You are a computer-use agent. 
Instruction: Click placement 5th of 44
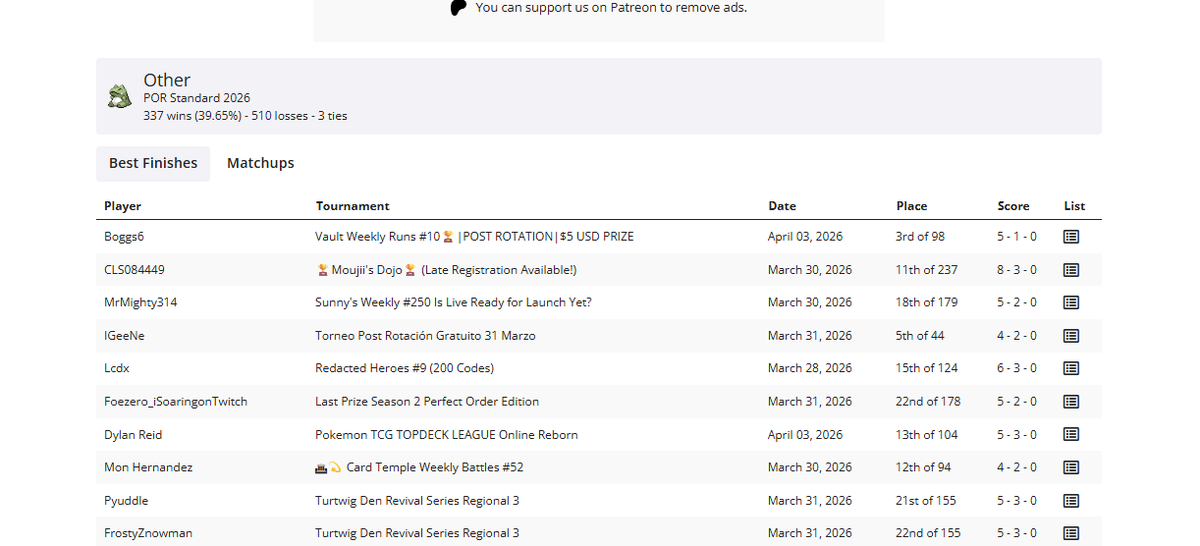tap(920, 336)
